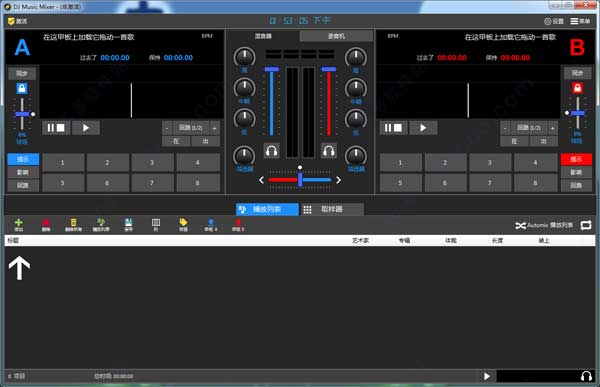Click the headphone icon in bottom-right status bar

click(586, 376)
